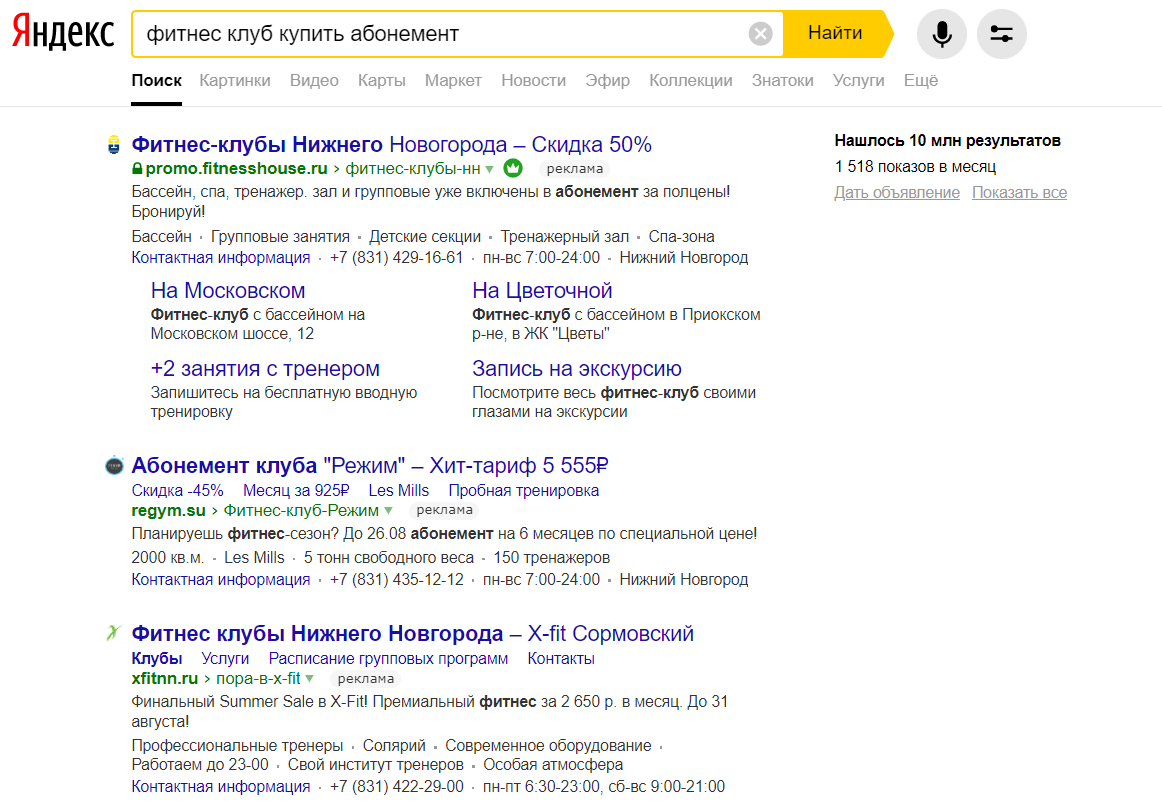The height and width of the screenshot is (803, 1162).
Task: Click the 1 518 показов в месяц text
Action: (914, 167)
